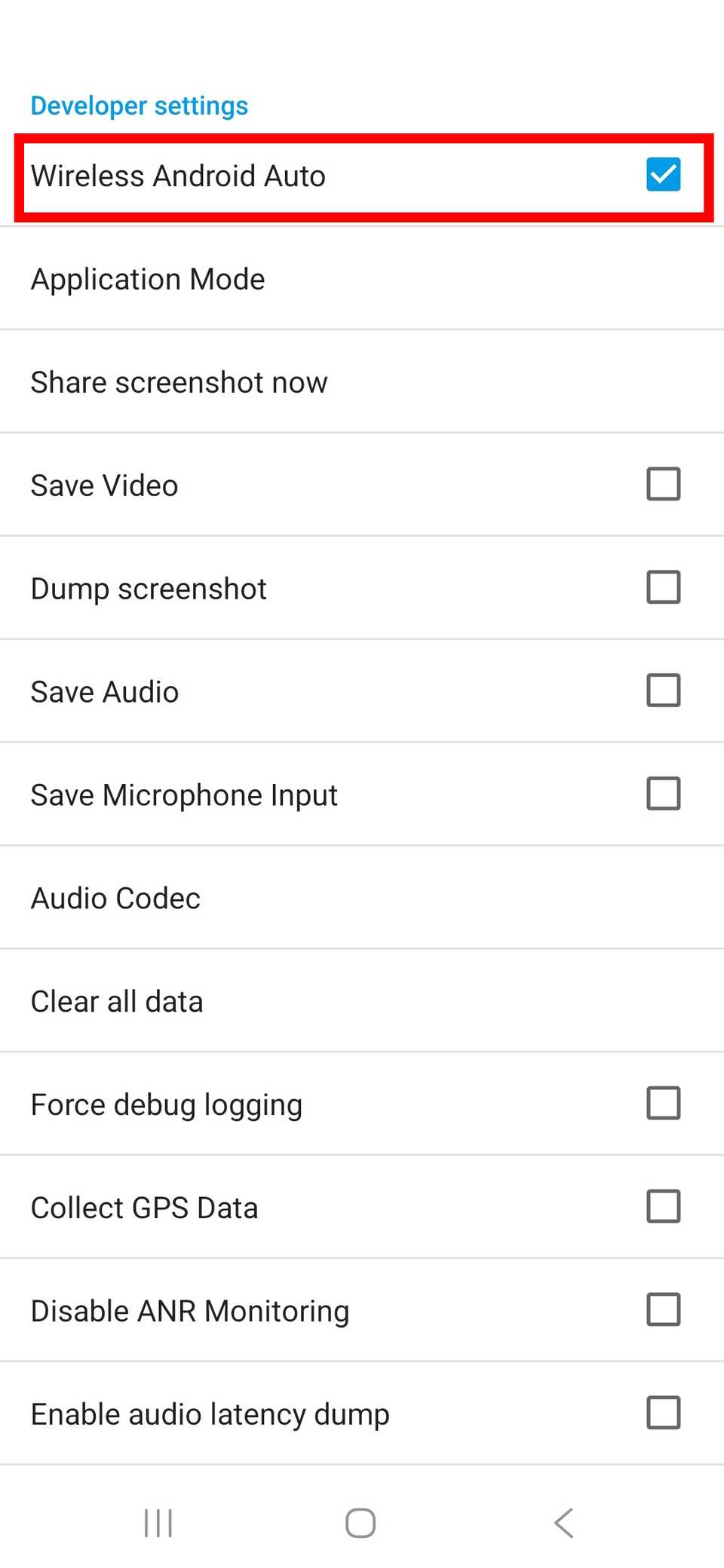This screenshot has height=1568, width=724.
Task: Tap the Collect GPS Data label
Action: [x=144, y=1208]
